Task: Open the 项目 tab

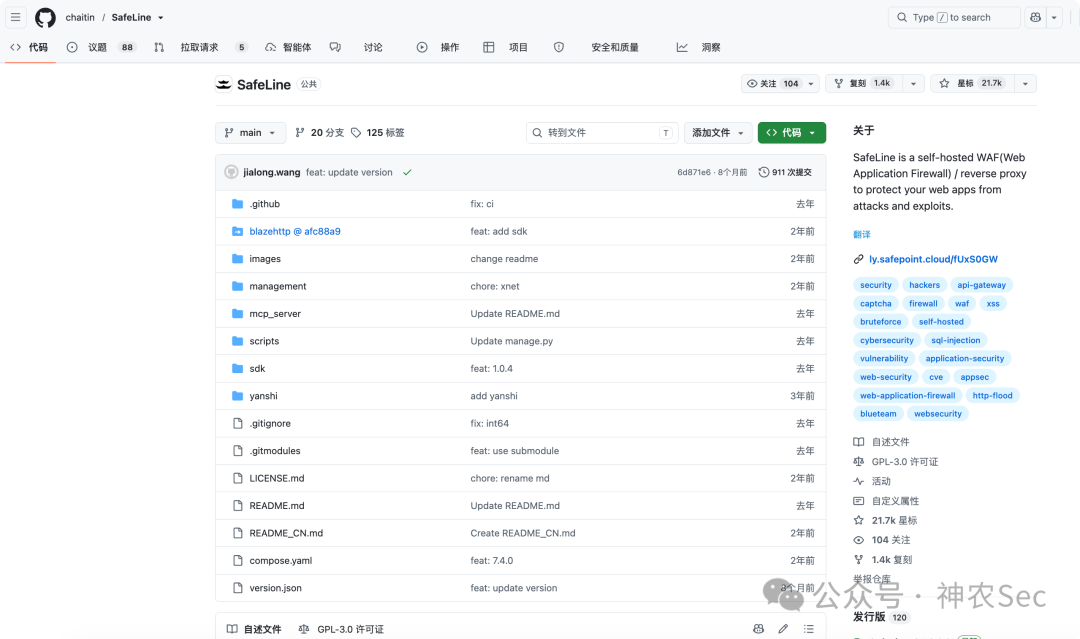Action: 506,47
